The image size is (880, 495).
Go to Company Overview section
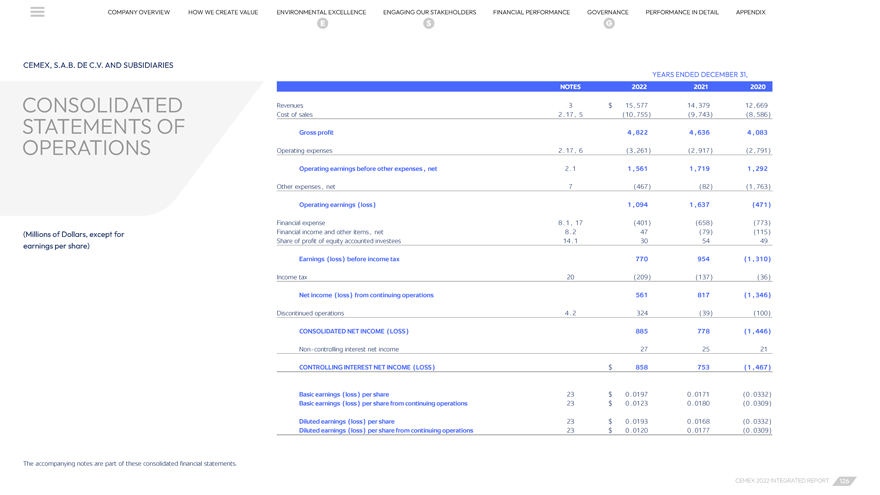coord(139,12)
